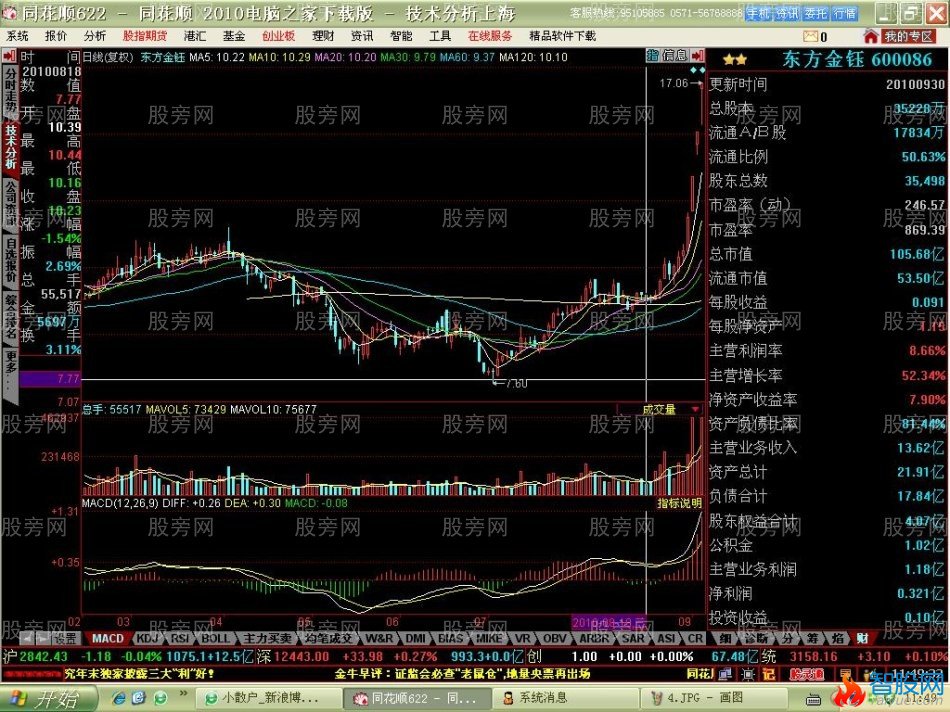The height and width of the screenshot is (712, 950).
Task: Click the 设置 settings button
Action: pyautogui.click(x=65, y=638)
